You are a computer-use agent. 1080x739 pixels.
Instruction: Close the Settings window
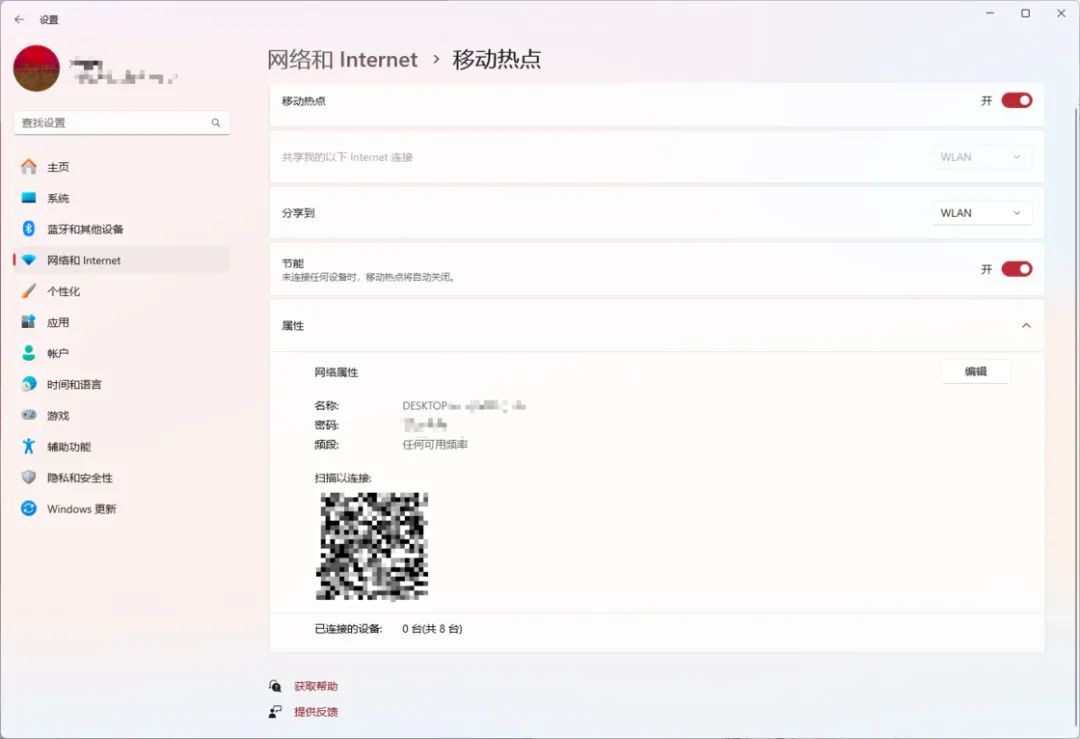pos(1061,13)
